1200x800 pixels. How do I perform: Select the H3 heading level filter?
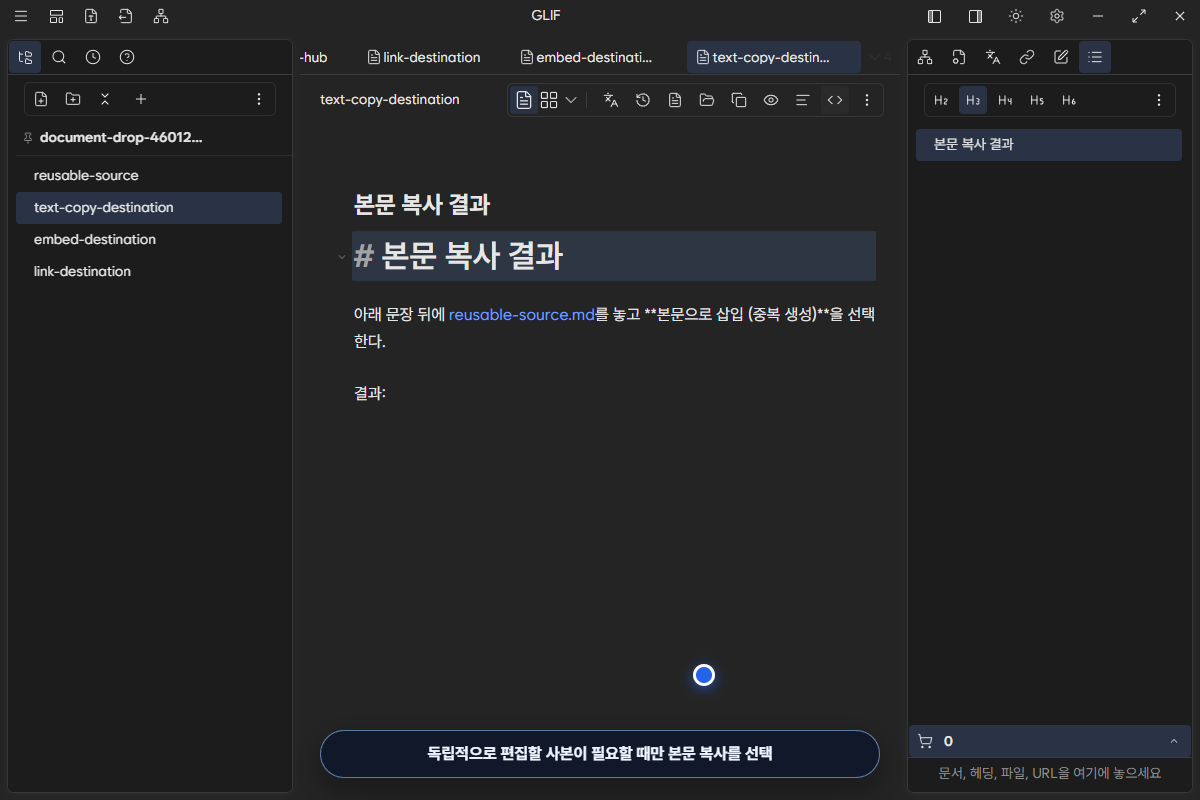click(973, 100)
